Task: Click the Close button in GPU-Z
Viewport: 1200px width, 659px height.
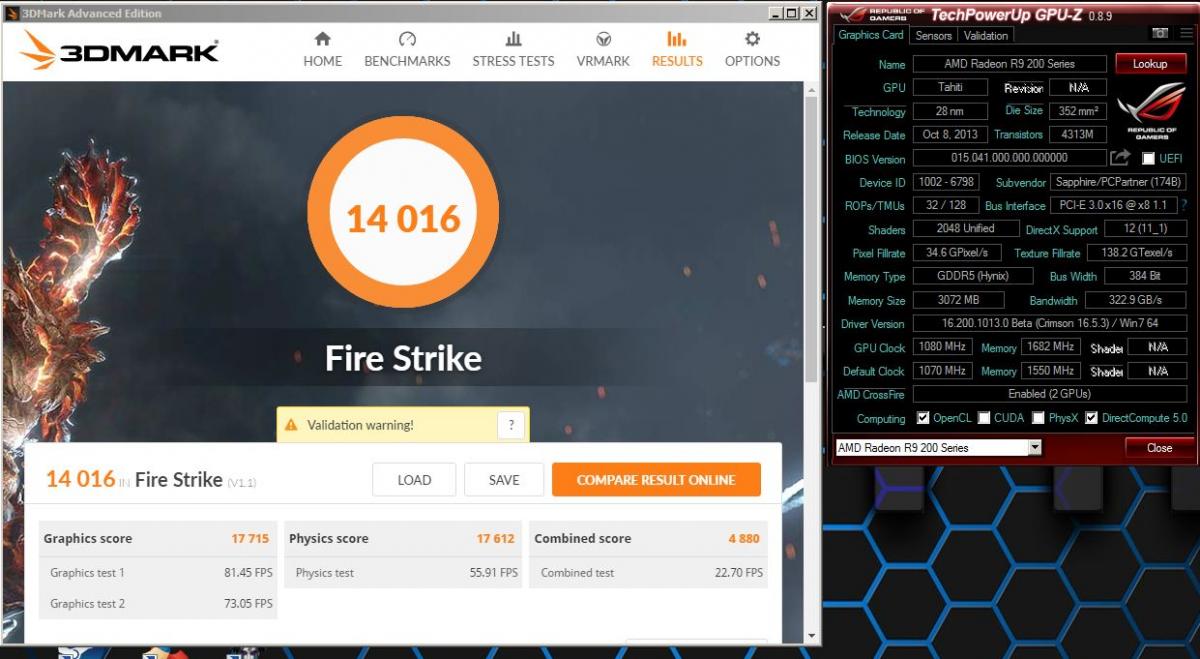Action: [x=1159, y=447]
